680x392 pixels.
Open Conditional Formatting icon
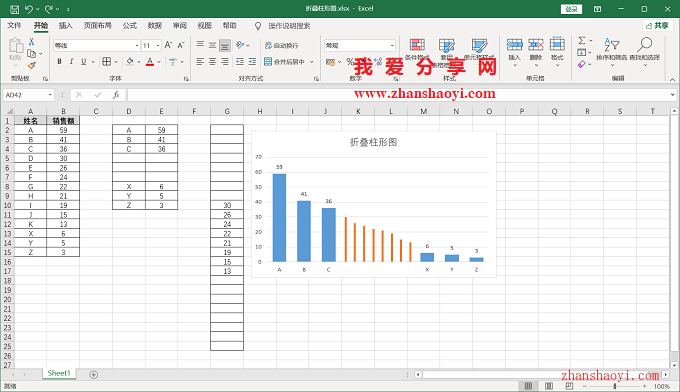coord(417,46)
